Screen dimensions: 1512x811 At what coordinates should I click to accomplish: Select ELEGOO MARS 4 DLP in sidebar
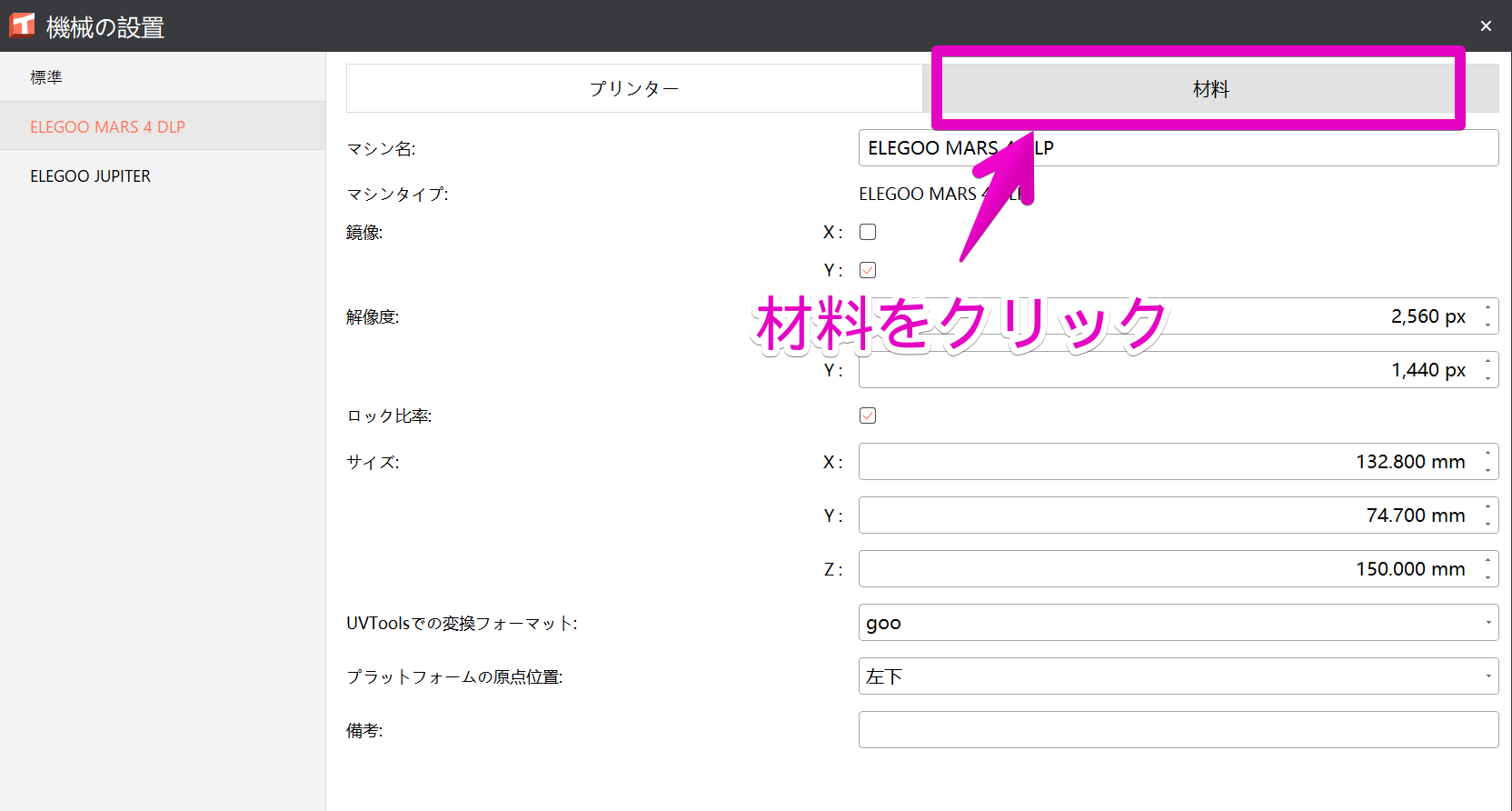click(x=163, y=126)
